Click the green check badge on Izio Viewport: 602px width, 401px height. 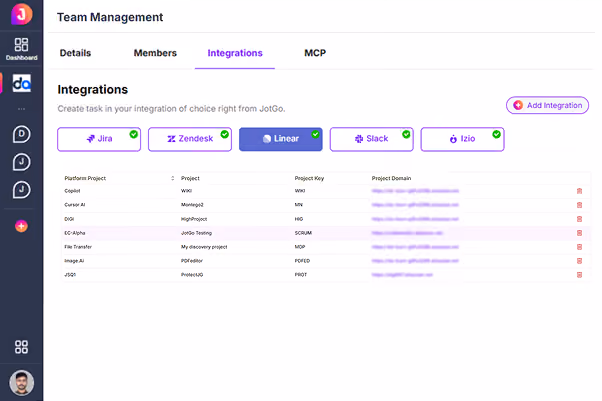tap(496, 134)
